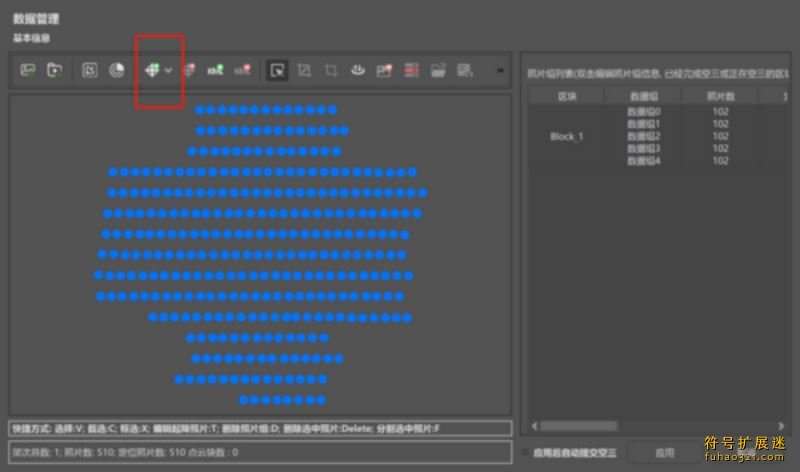Choose the crop selection tool
The image size is (800, 472).
click(331, 70)
